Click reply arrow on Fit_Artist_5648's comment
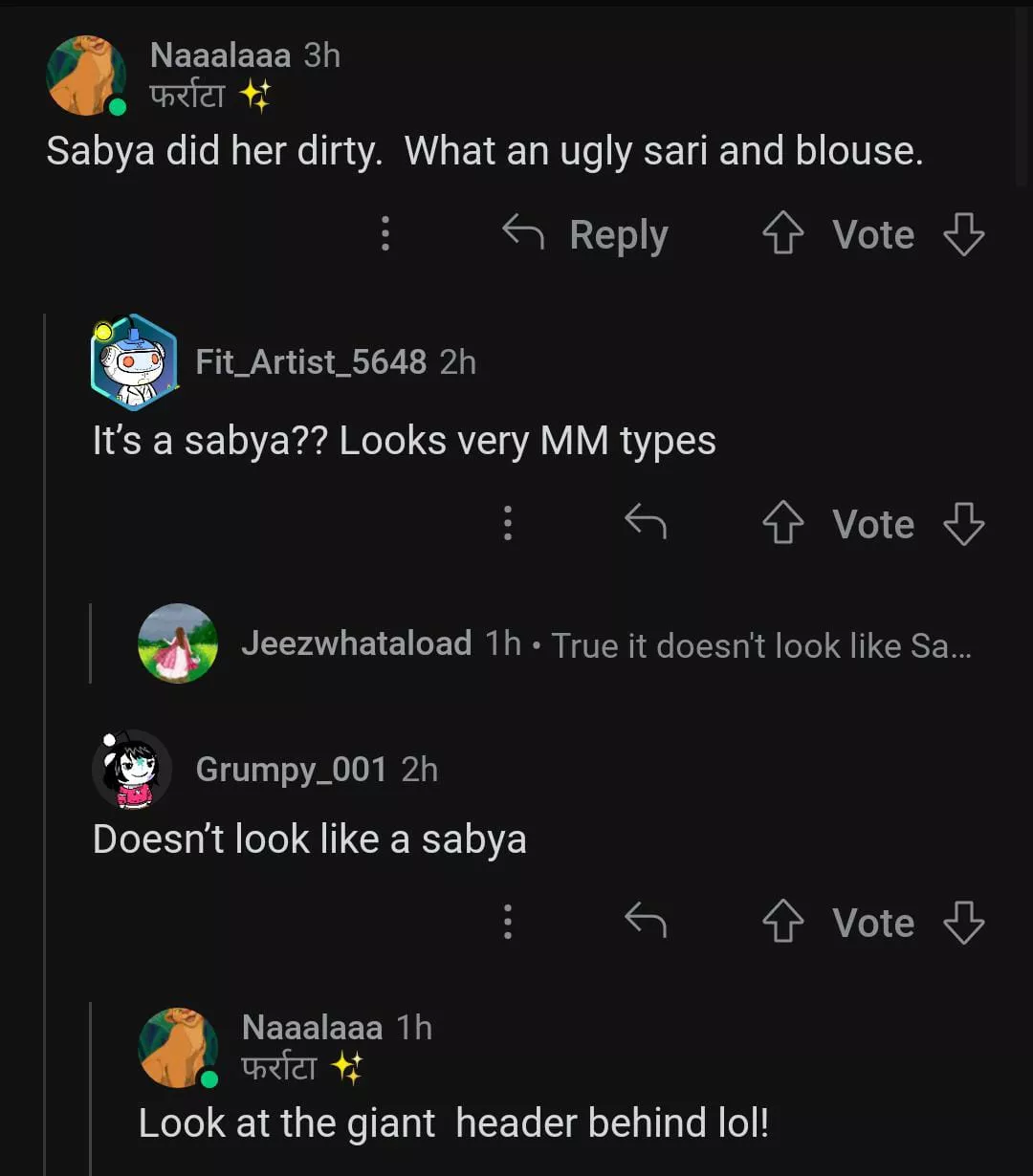Image resolution: width=1033 pixels, height=1176 pixels. coord(645,523)
